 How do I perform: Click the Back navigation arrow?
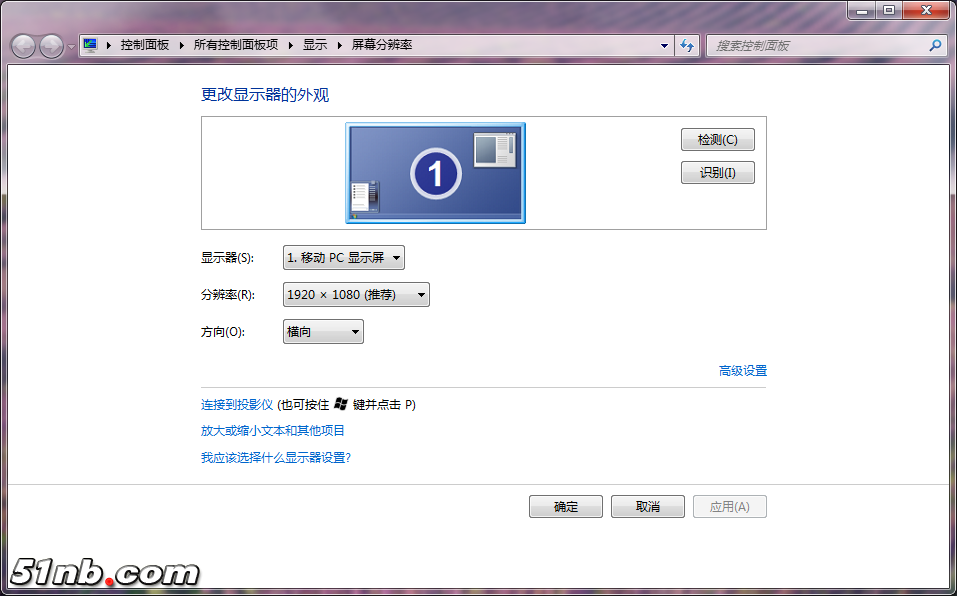tap(23, 46)
